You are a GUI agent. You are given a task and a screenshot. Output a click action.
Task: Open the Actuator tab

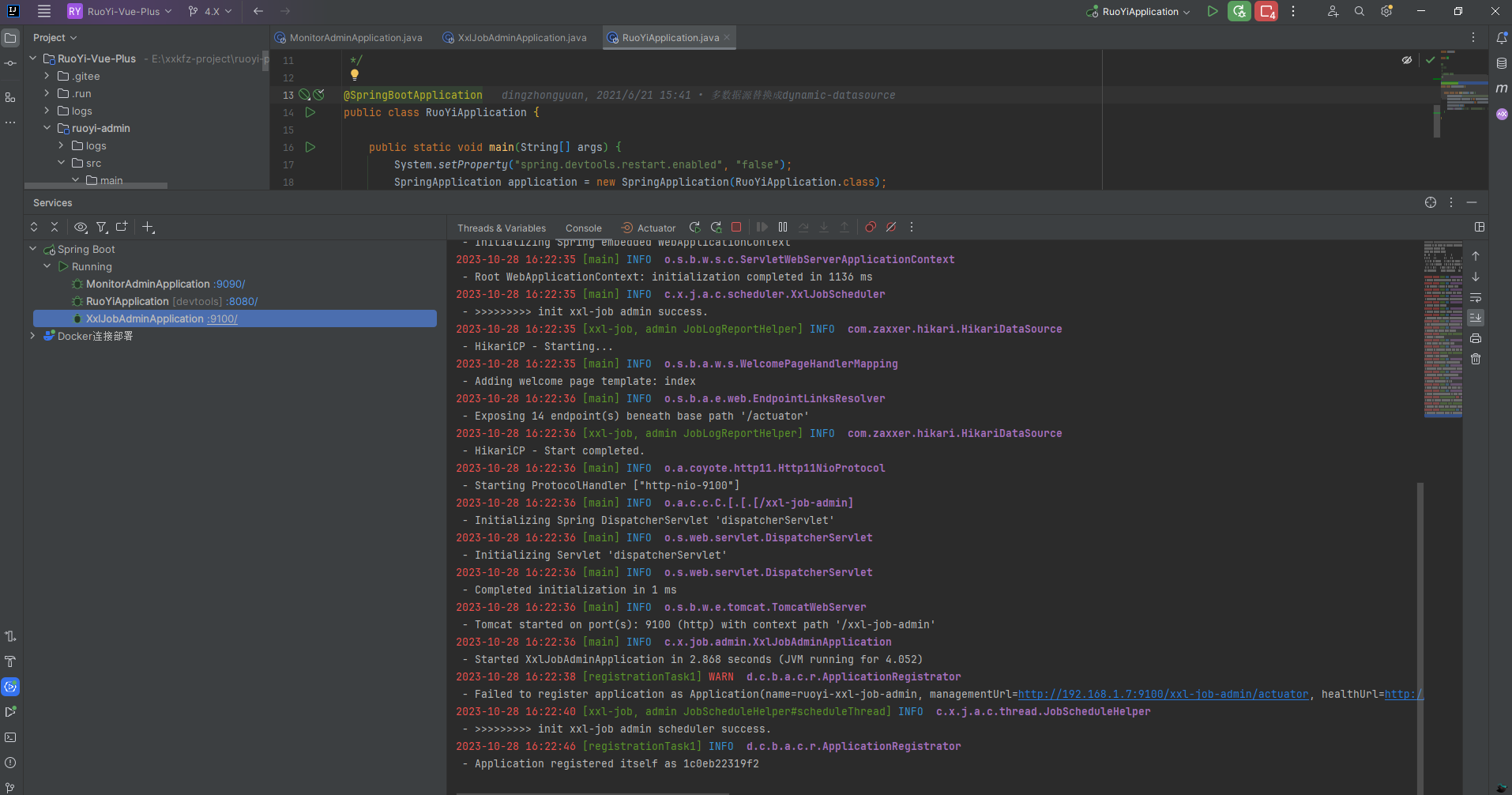pyautogui.click(x=649, y=228)
